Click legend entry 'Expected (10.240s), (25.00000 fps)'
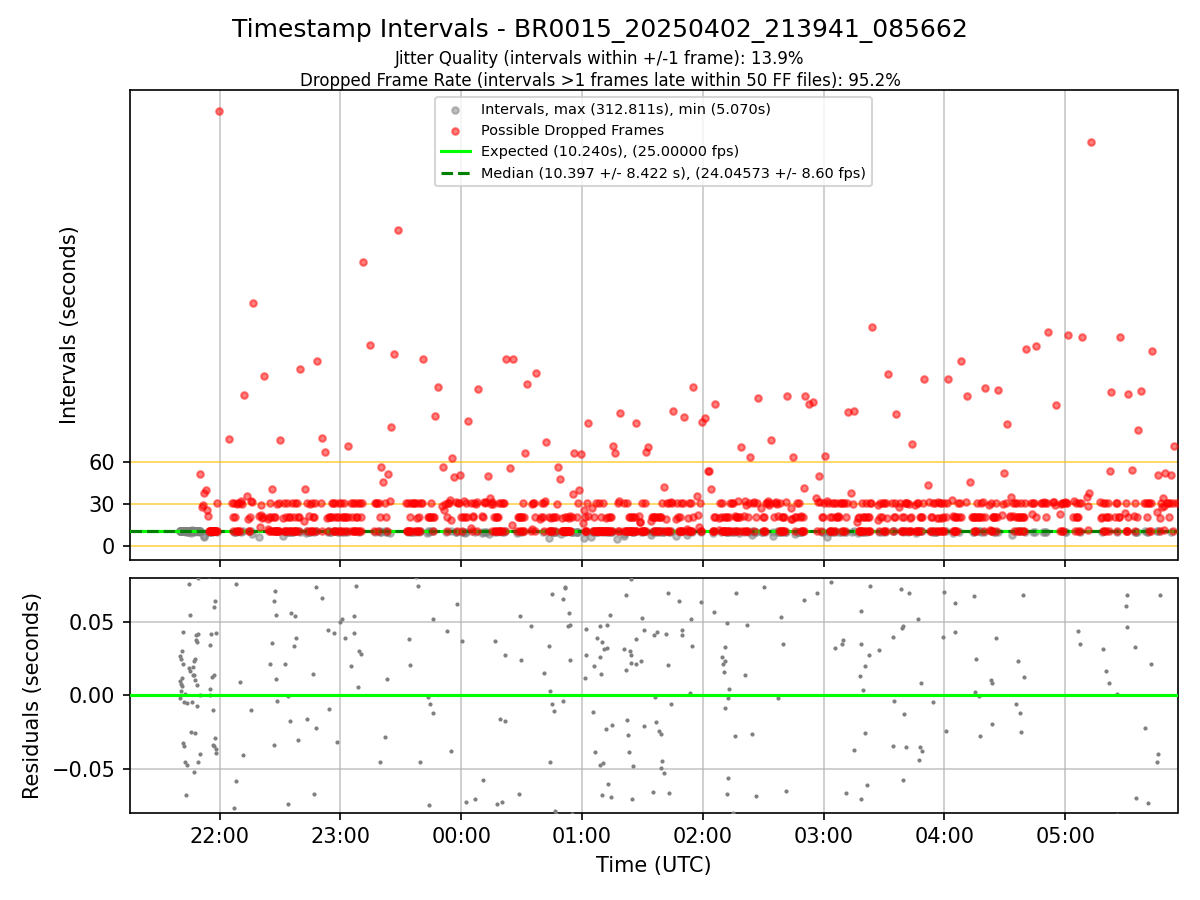This screenshot has width=1200, height=900. click(x=610, y=151)
